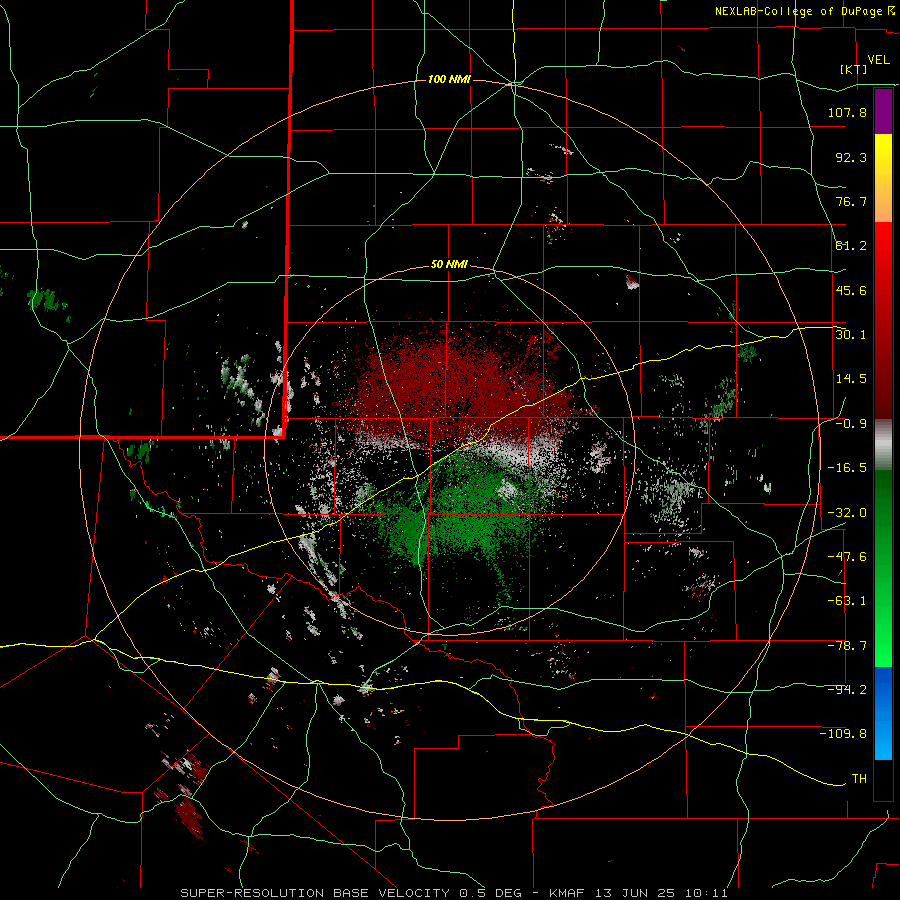Click the 100 NMI range ring label
900x900 pixels.
(x=449, y=79)
